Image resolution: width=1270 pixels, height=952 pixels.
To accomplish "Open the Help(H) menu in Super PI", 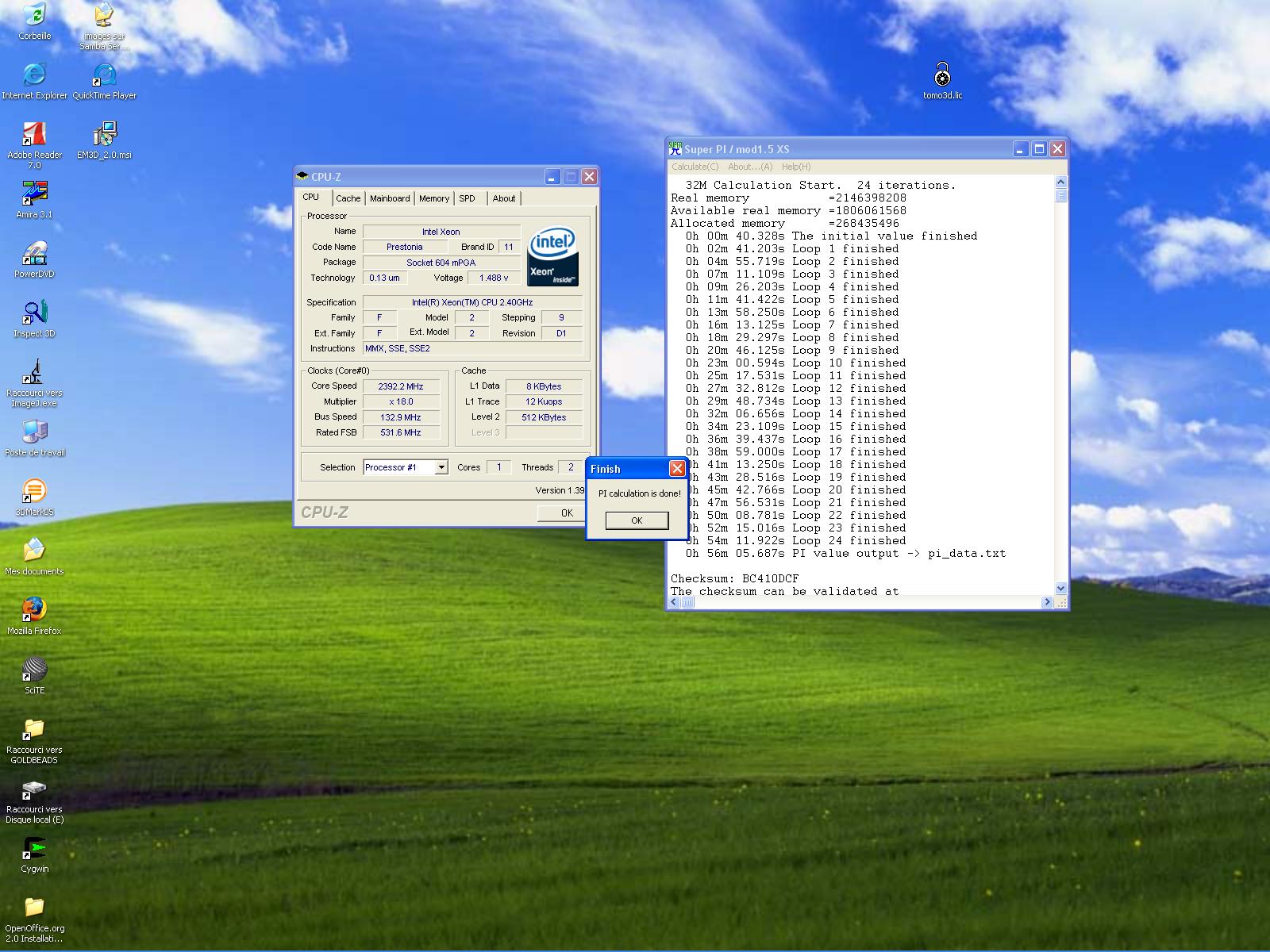I will 796,167.
